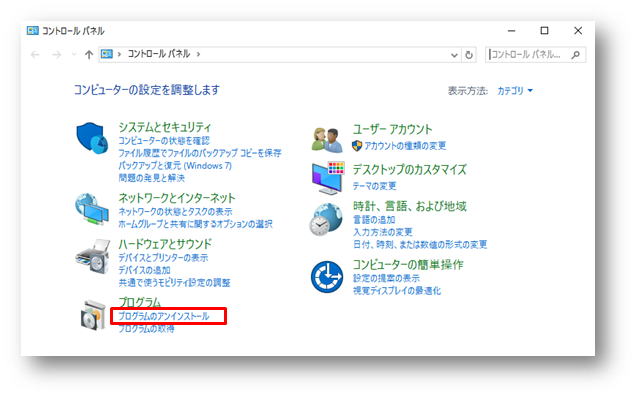Screen dimensions: 637x398
Task: Refresh the Control Panel view
Action: pos(469,55)
